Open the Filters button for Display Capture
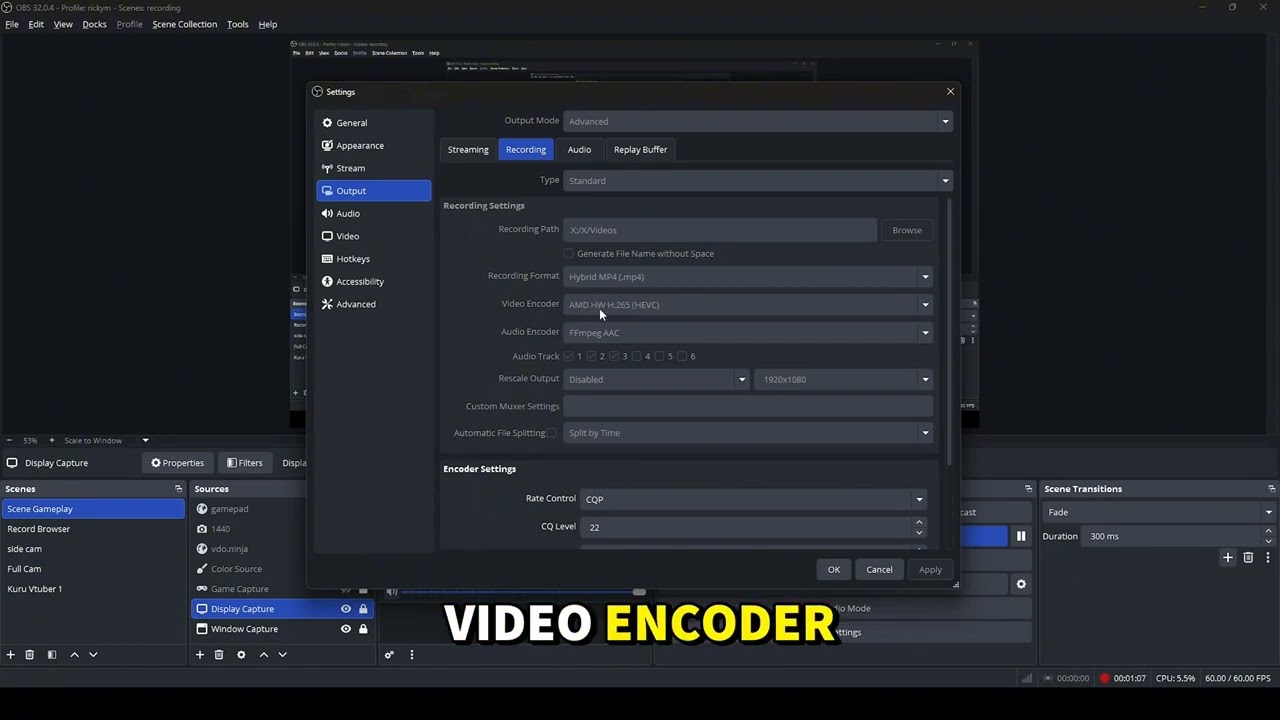This screenshot has width=1280, height=720. pos(244,463)
